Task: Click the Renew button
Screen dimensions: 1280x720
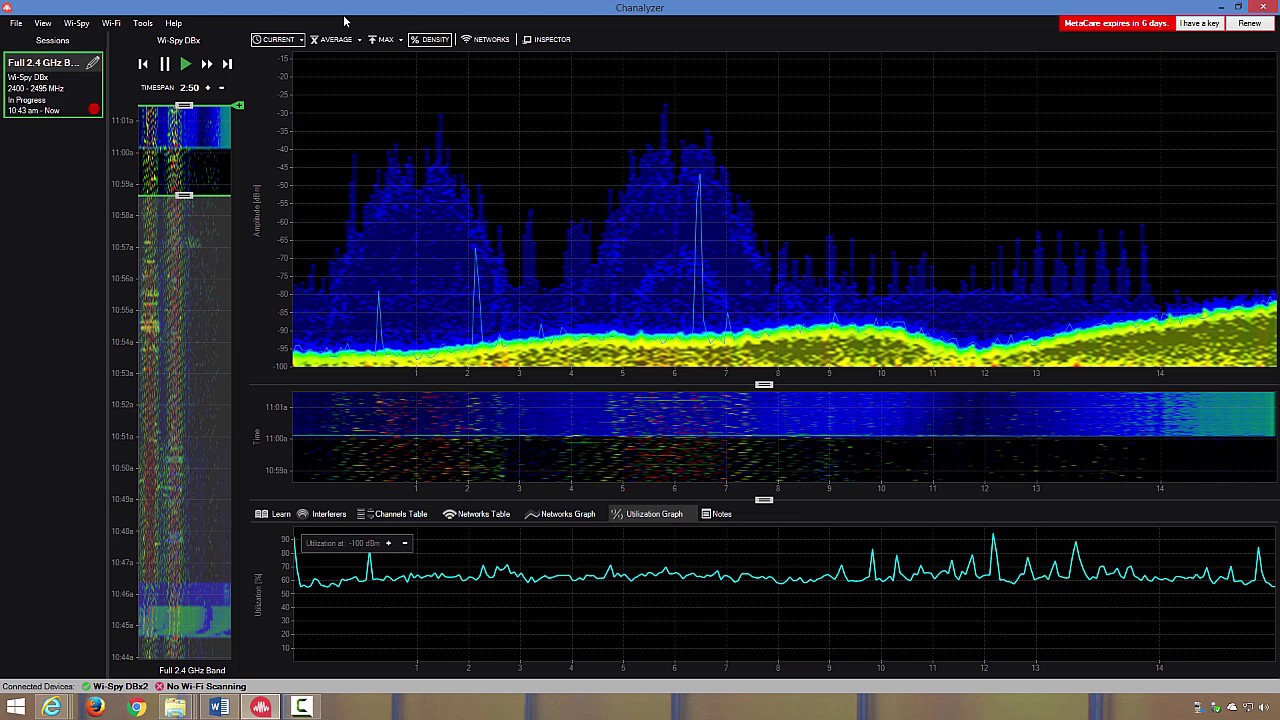Action: 1250,23
